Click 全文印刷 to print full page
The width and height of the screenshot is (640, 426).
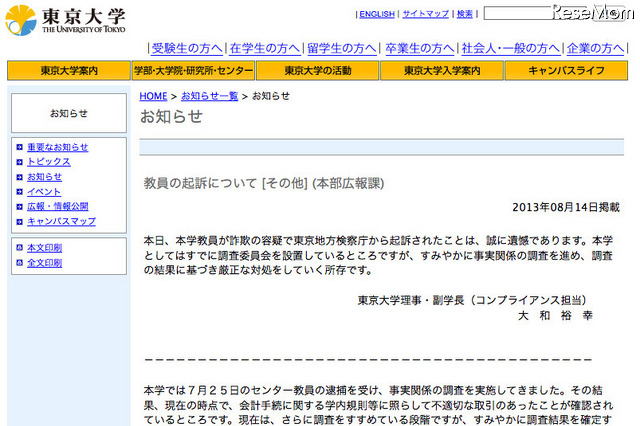click(44, 263)
